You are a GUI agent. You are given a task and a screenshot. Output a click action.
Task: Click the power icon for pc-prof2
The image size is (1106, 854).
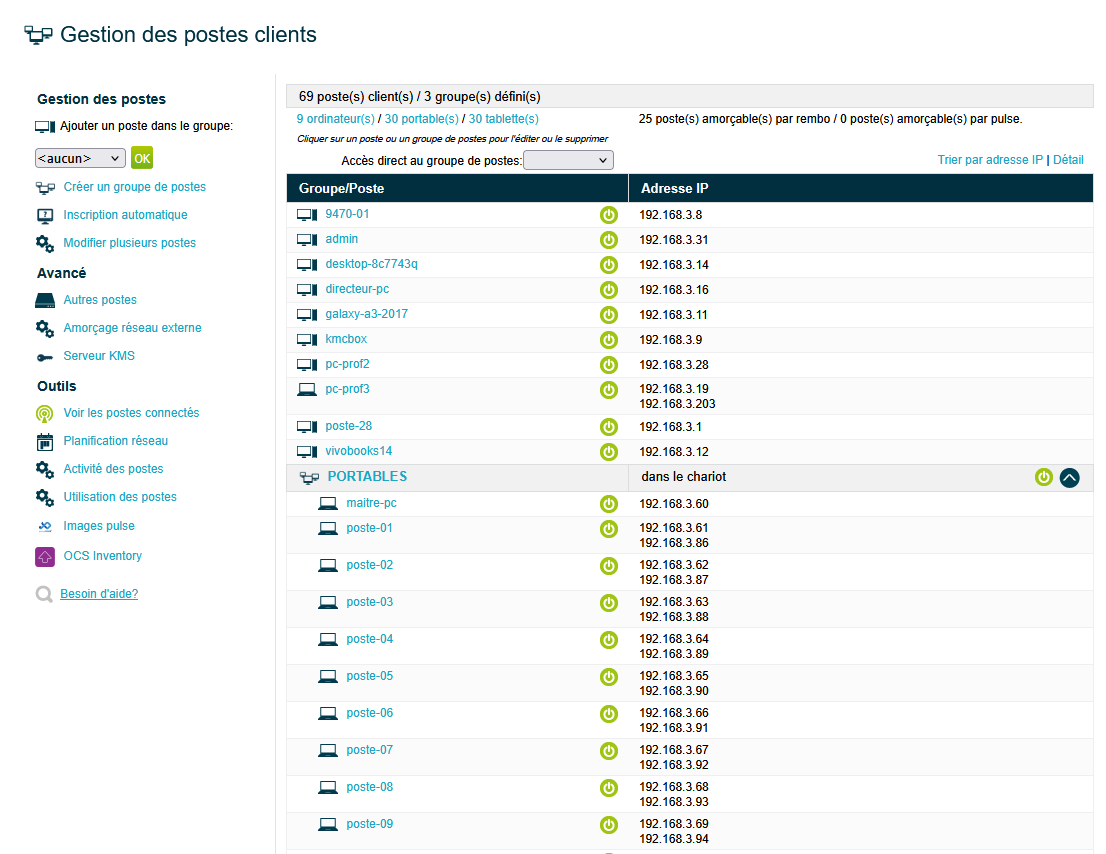click(609, 365)
